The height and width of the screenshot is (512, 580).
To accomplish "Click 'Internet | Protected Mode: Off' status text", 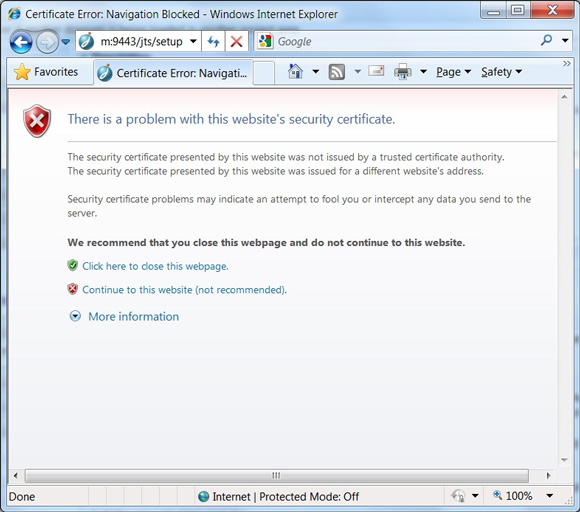I will click(x=286, y=496).
